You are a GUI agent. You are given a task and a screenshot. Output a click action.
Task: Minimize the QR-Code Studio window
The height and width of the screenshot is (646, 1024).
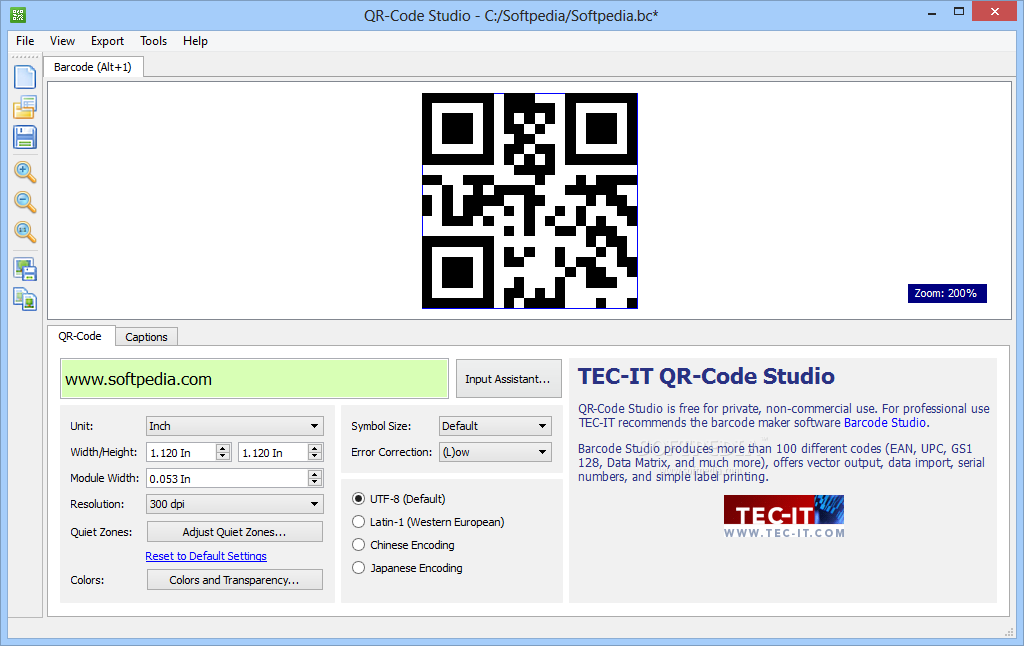click(931, 12)
